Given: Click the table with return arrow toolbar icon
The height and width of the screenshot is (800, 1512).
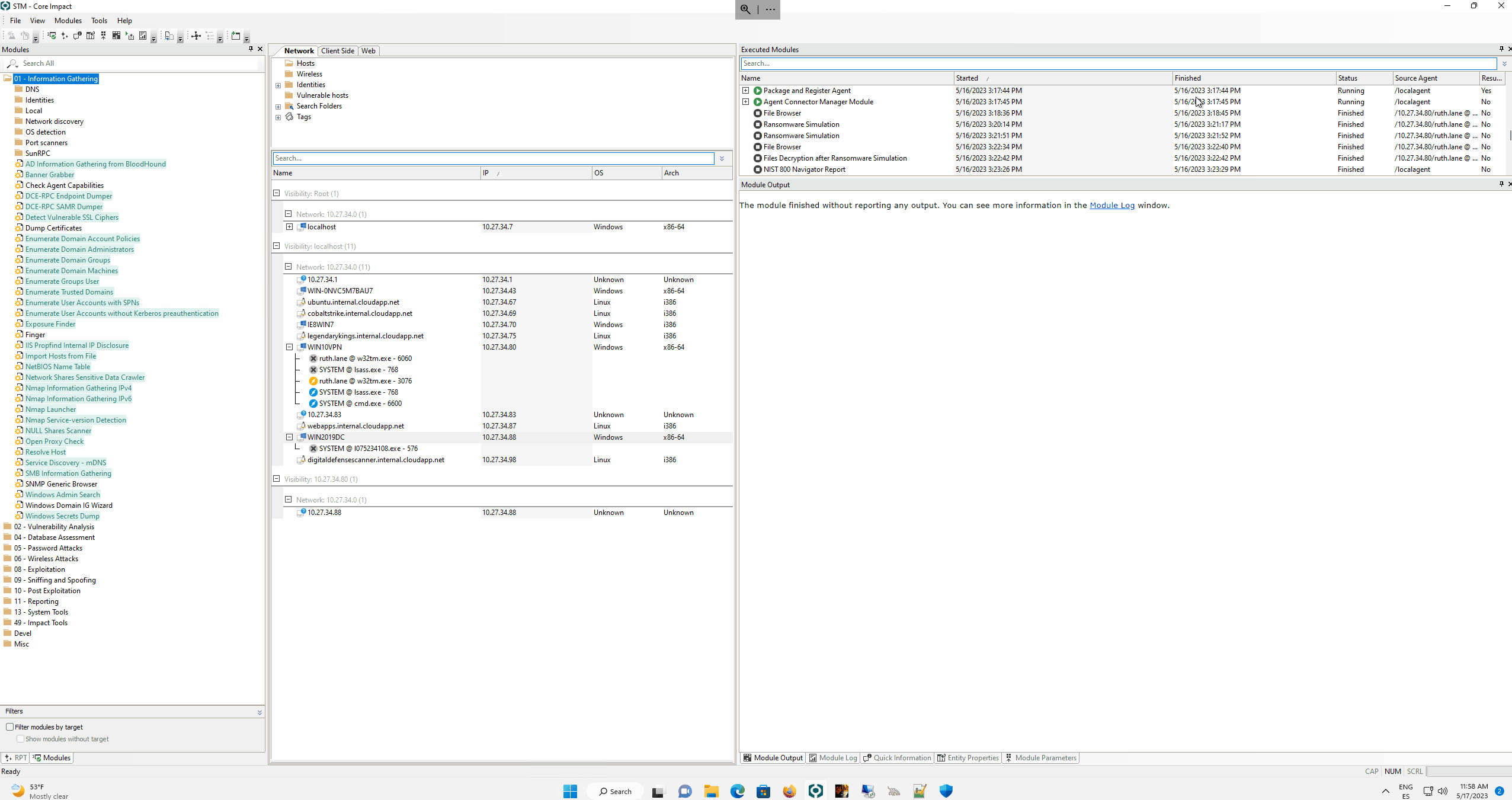Looking at the screenshot, I should coord(91,36).
